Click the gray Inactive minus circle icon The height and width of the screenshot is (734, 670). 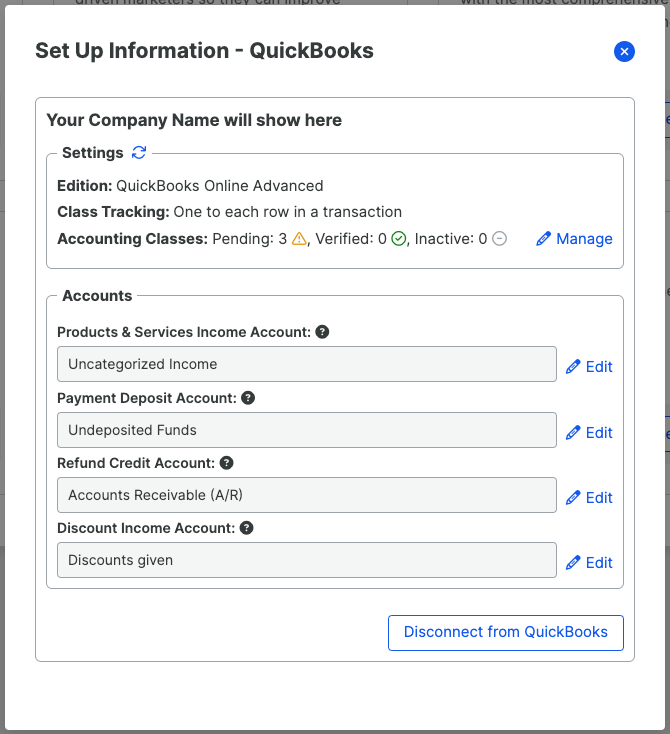(500, 239)
